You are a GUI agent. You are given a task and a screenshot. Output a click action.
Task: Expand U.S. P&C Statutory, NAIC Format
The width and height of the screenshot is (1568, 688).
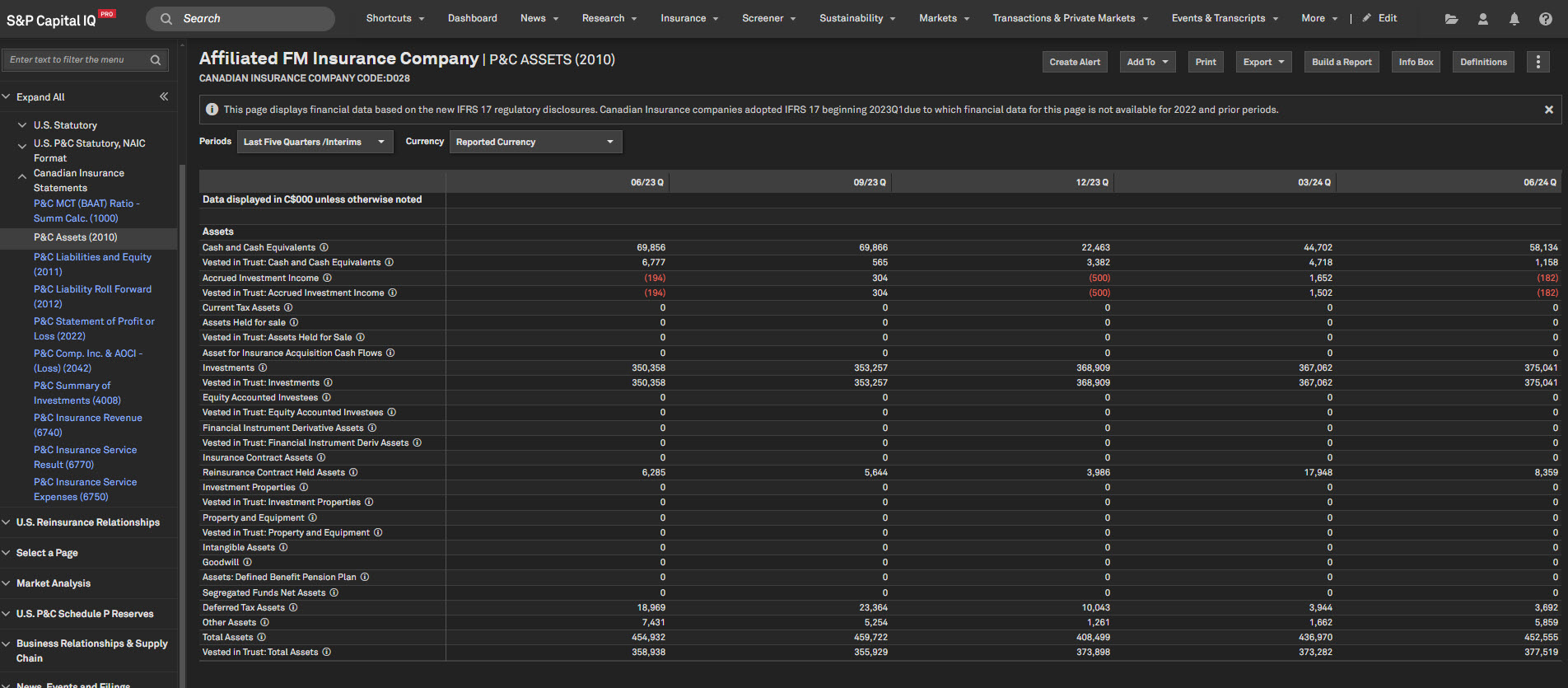(22, 146)
